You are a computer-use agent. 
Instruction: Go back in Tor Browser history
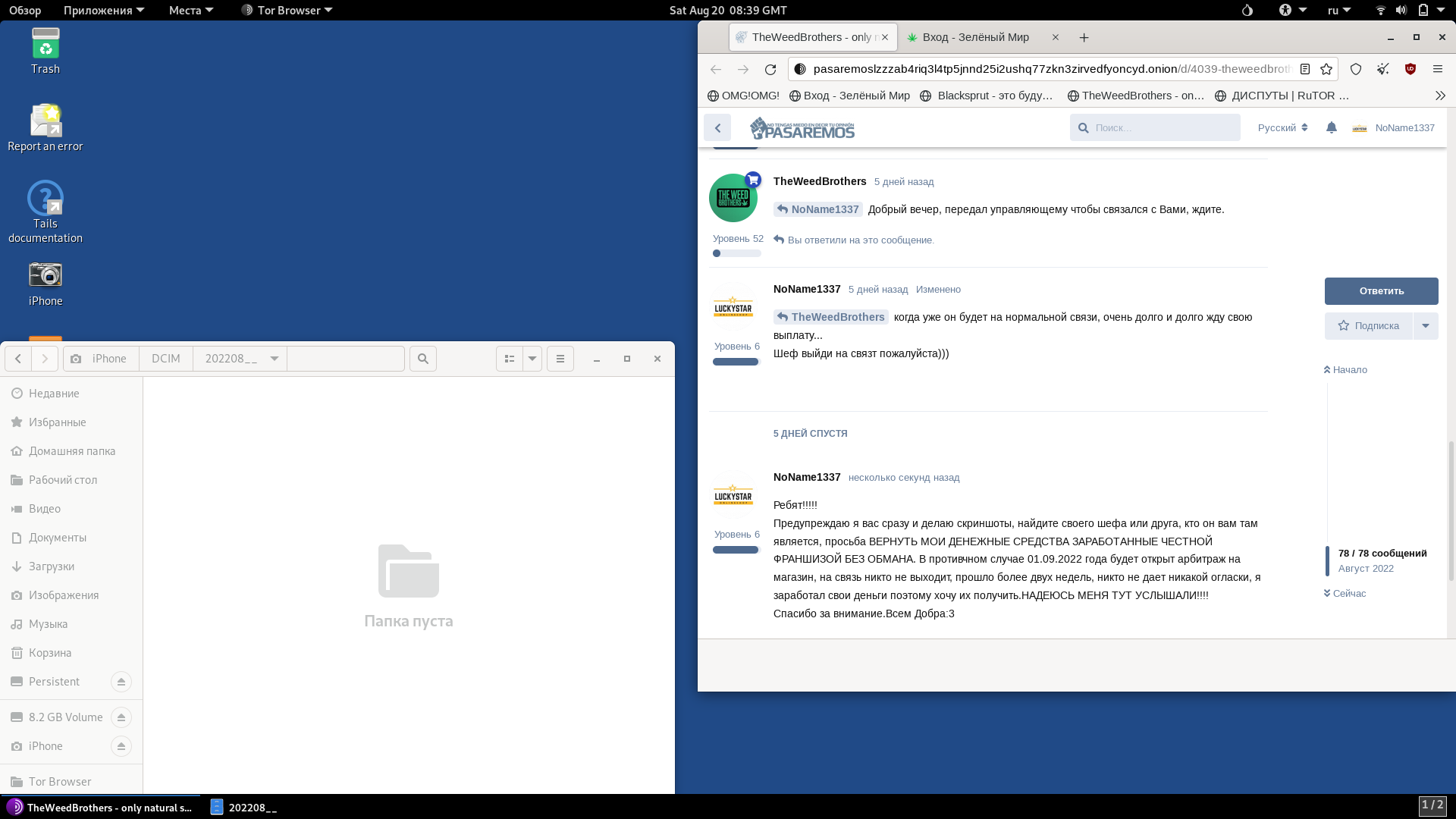(x=716, y=69)
